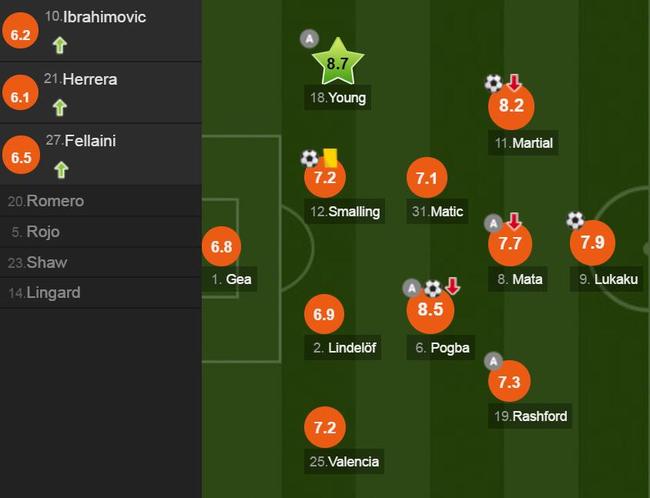Click the goal ball icon above Lukaku
The image size is (650, 498).
point(575,220)
